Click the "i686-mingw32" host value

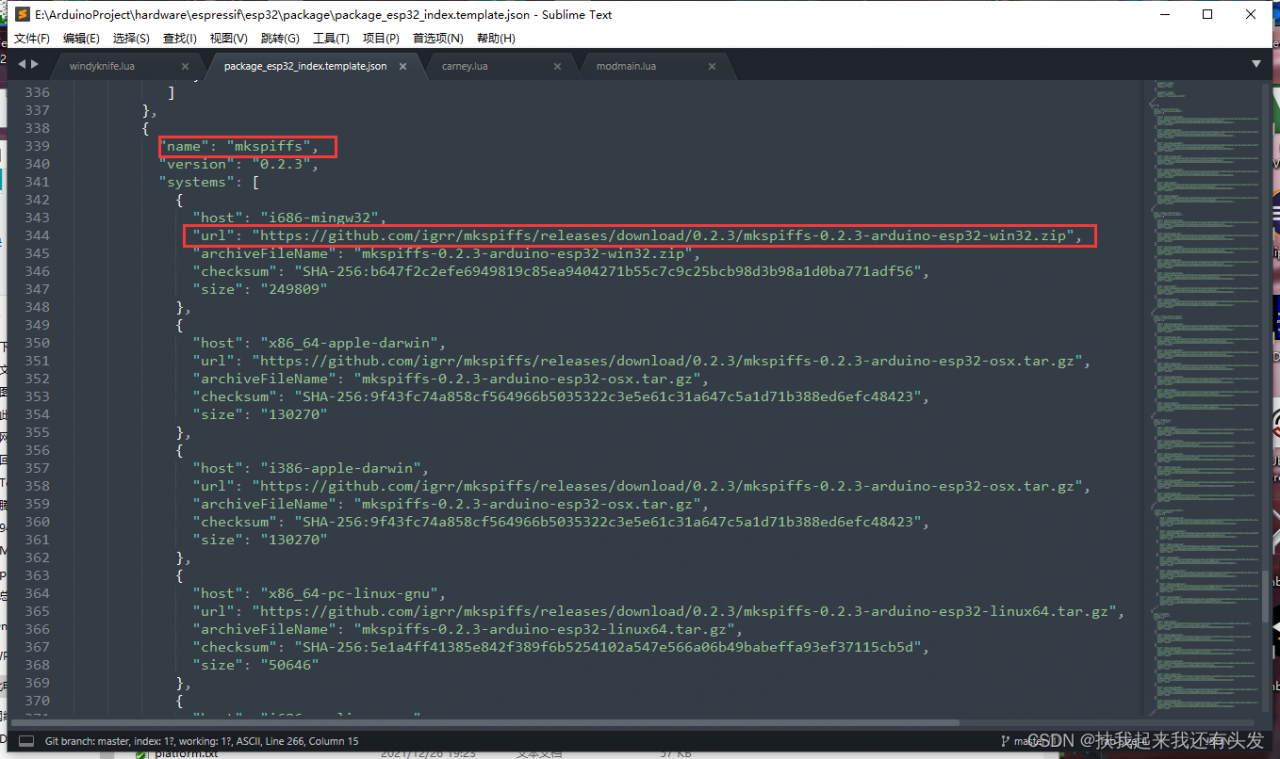pyautogui.click(x=319, y=218)
